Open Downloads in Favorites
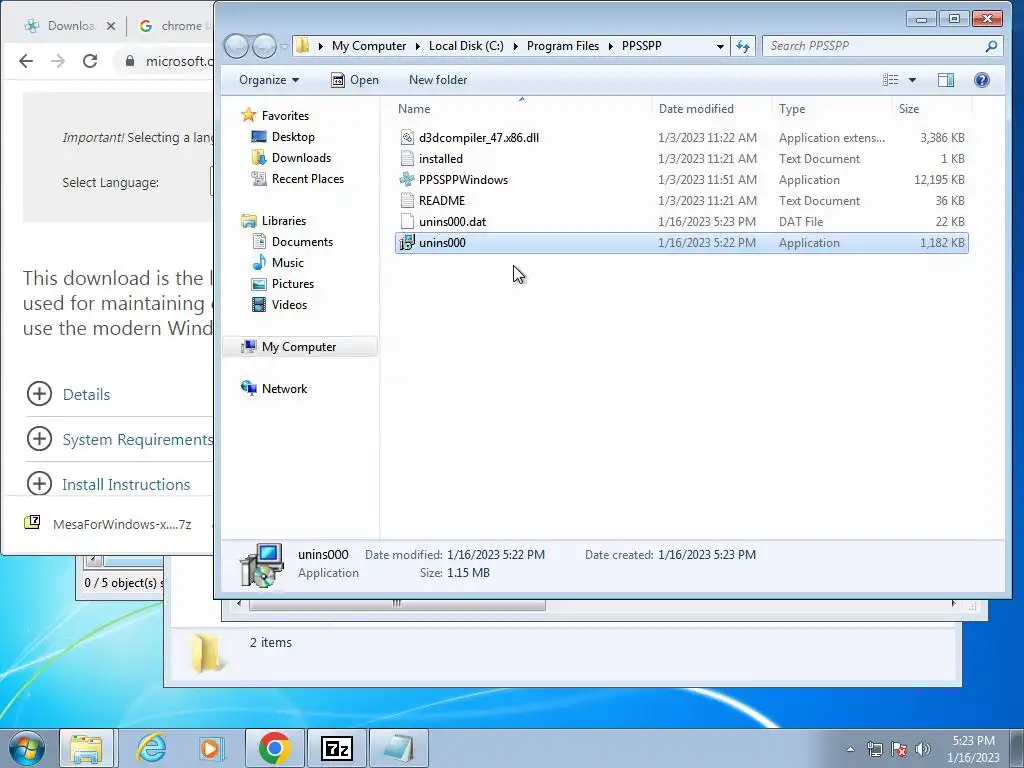The image size is (1024, 768). 301,157
